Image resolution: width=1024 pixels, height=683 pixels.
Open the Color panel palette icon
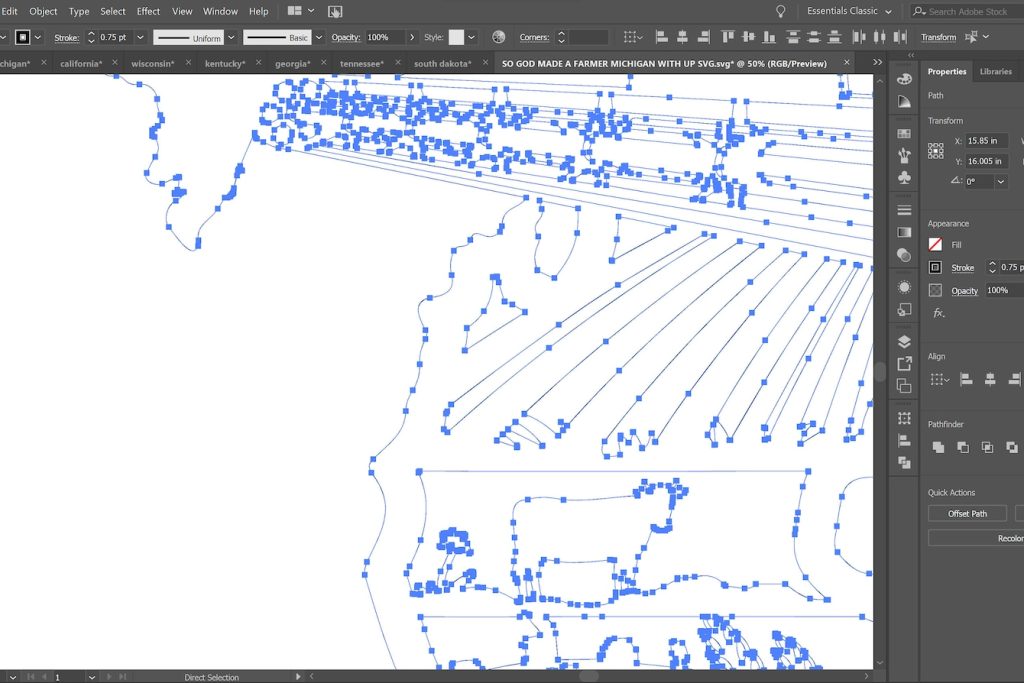[x=904, y=79]
